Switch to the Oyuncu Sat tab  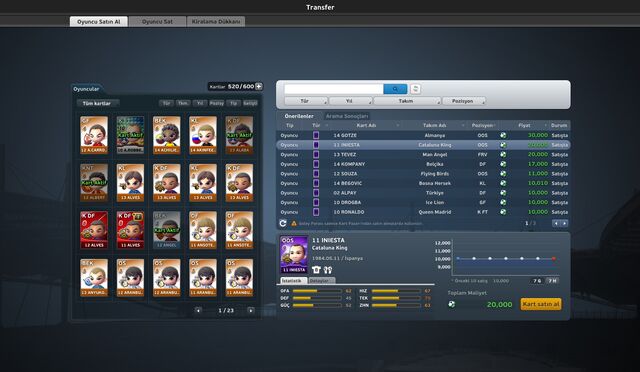[157, 22]
